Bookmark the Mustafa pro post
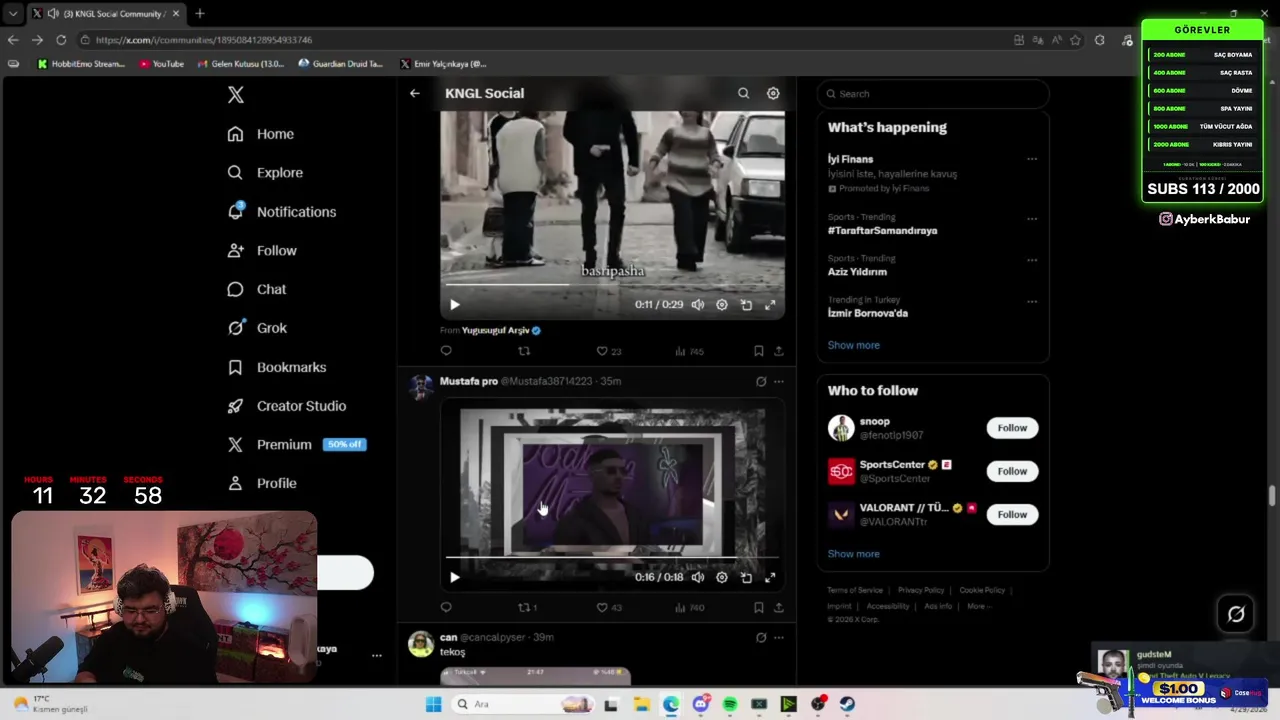The width and height of the screenshot is (1280, 720). click(759, 607)
